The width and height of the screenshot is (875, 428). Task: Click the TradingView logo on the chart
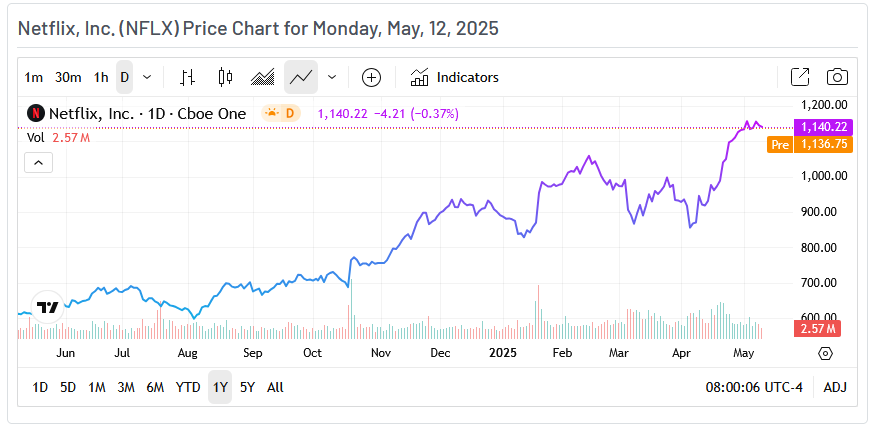click(x=47, y=307)
